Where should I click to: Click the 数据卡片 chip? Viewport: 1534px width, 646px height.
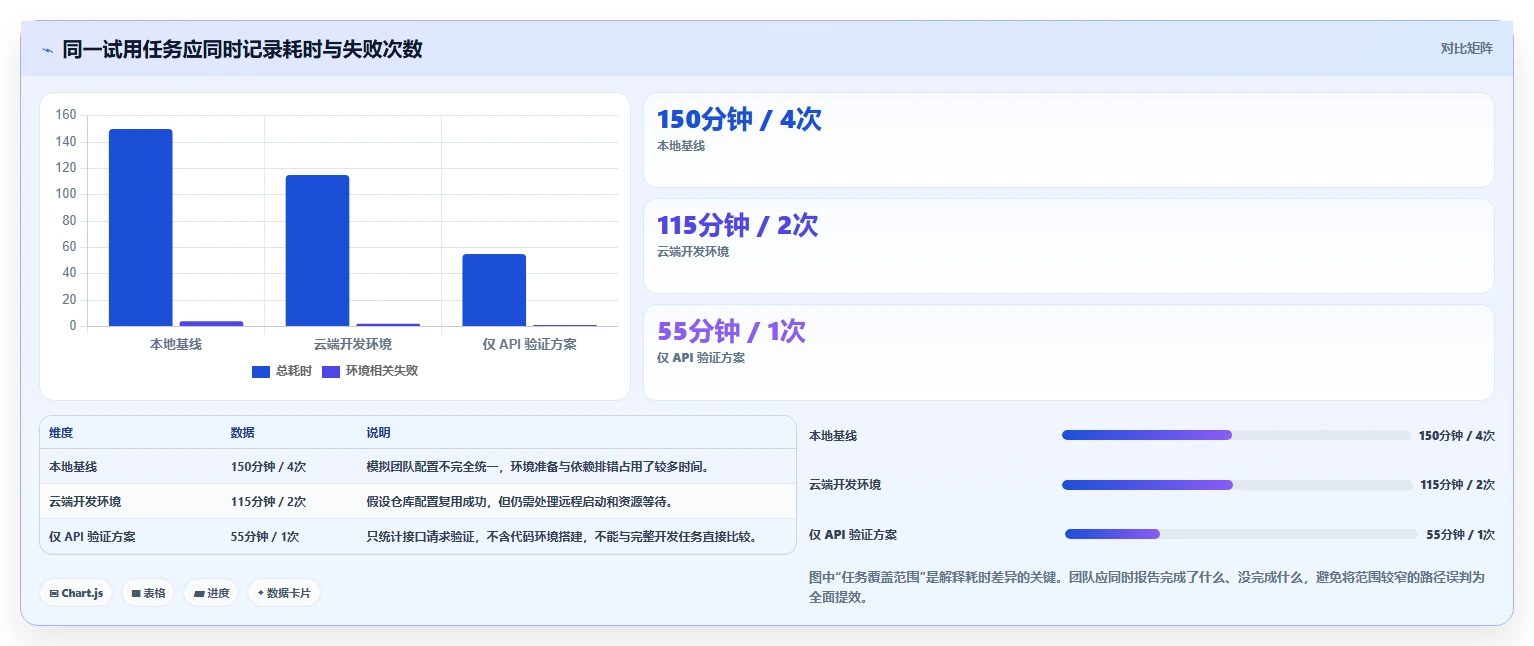284,593
